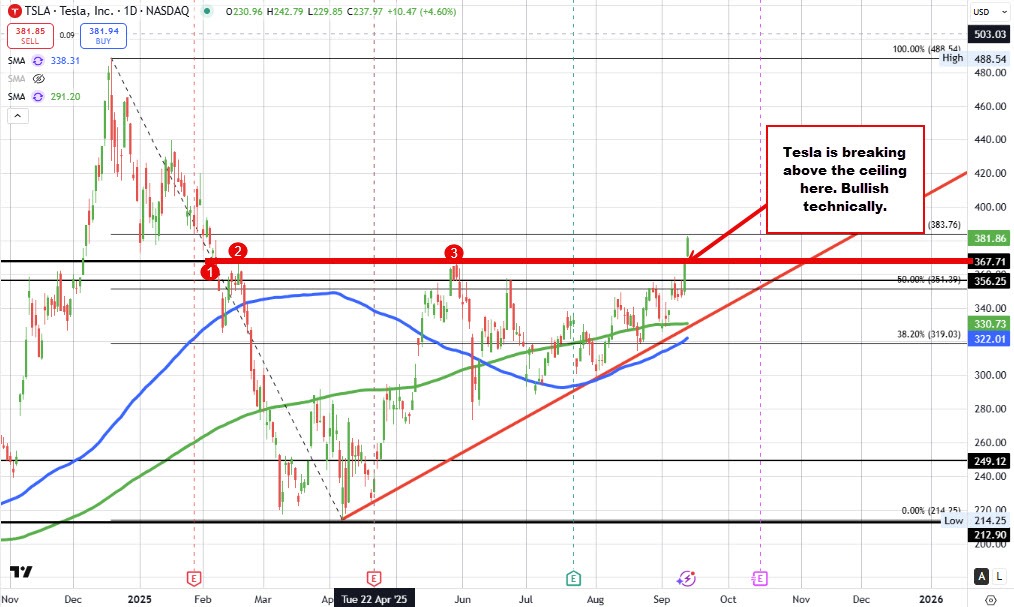
Task: Select the SMA 291.20 indicator value
Action: [65, 97]
